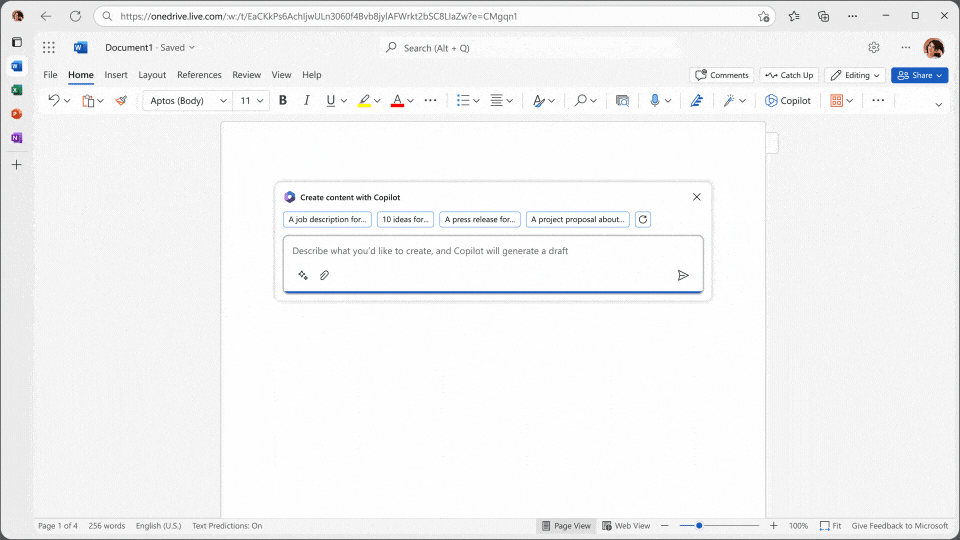The width and height of the screenshot is (960, 540).
Task: Click the Italic formatting icon
Action: [306, 100]
